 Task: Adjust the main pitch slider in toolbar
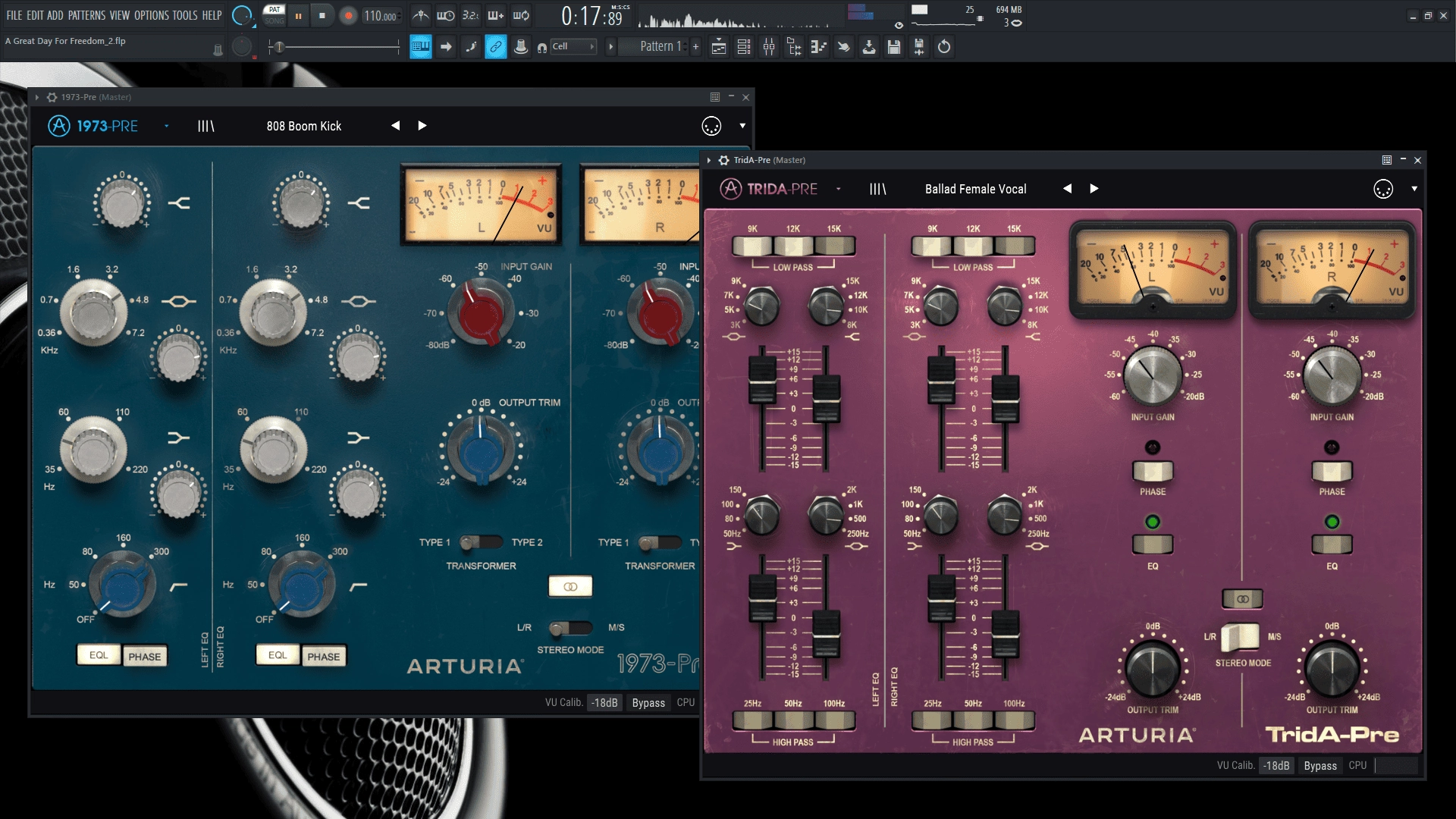coord(334,47)
